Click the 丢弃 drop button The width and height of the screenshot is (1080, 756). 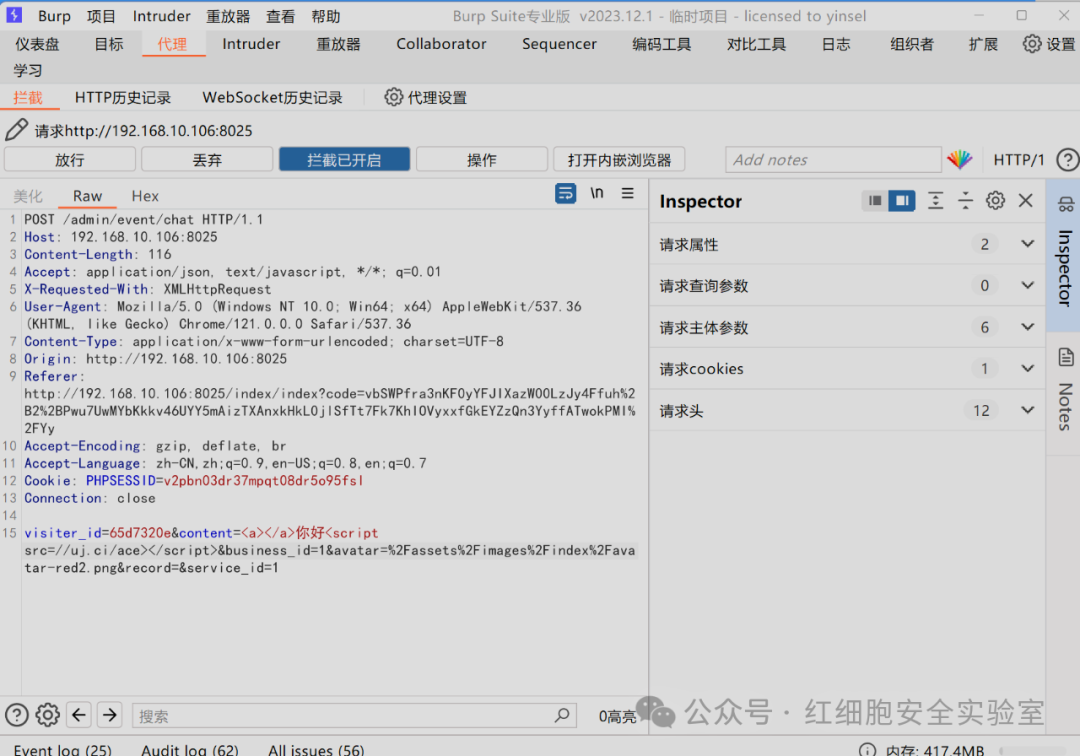tap(207, 160)
